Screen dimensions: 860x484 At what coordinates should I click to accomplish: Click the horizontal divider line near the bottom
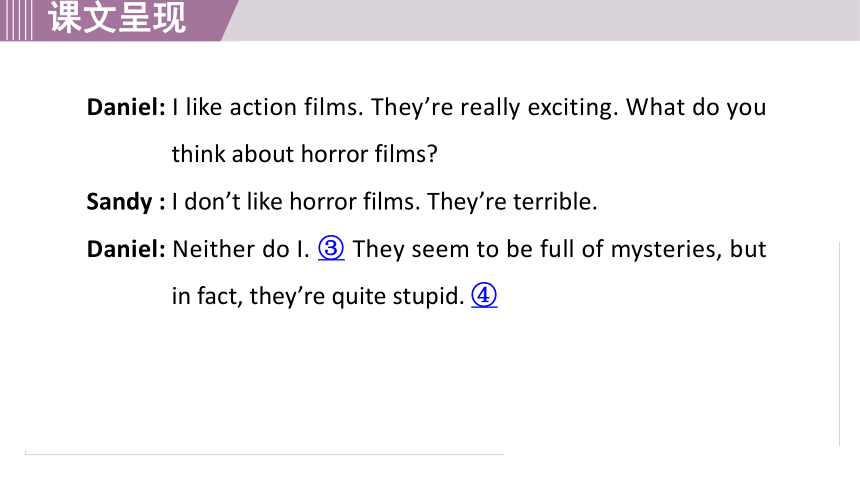point(264,454)
